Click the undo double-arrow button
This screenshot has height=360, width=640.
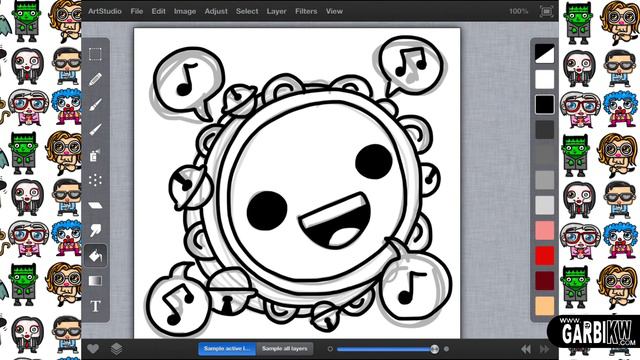click(526, 349)
